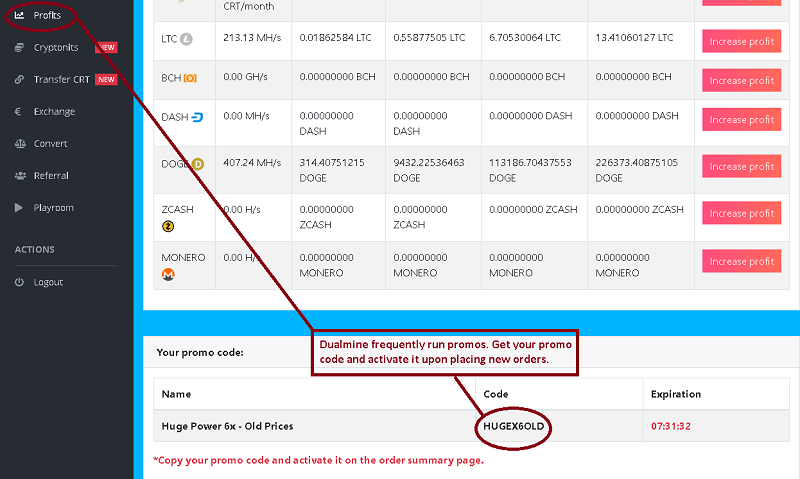Click the Convert balance-scale icon
This screenshot has height=479, width=800.
20,144
